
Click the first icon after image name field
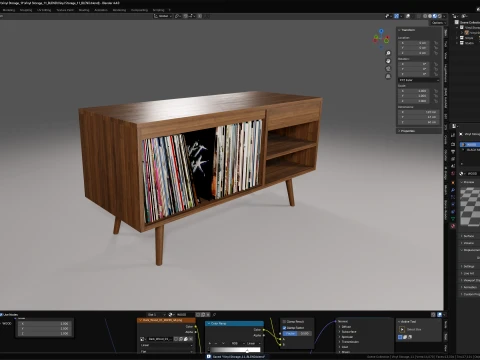(176, 339)
